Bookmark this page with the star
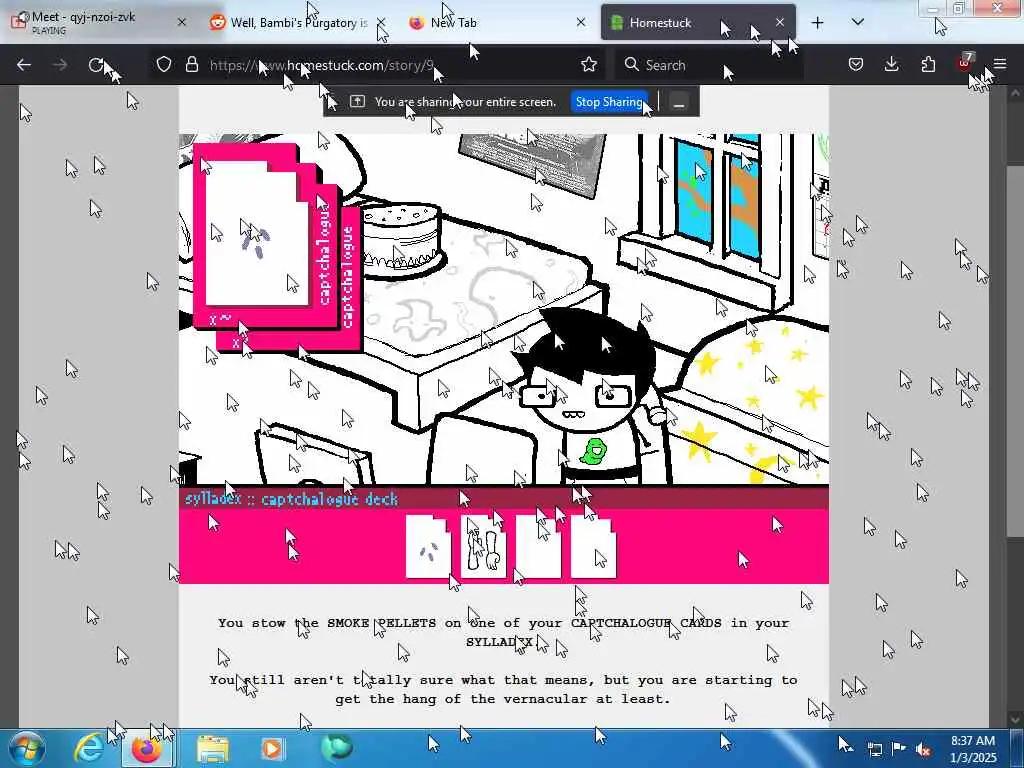Viewport: 1024px width, 768px height. (x=588, y=64)
